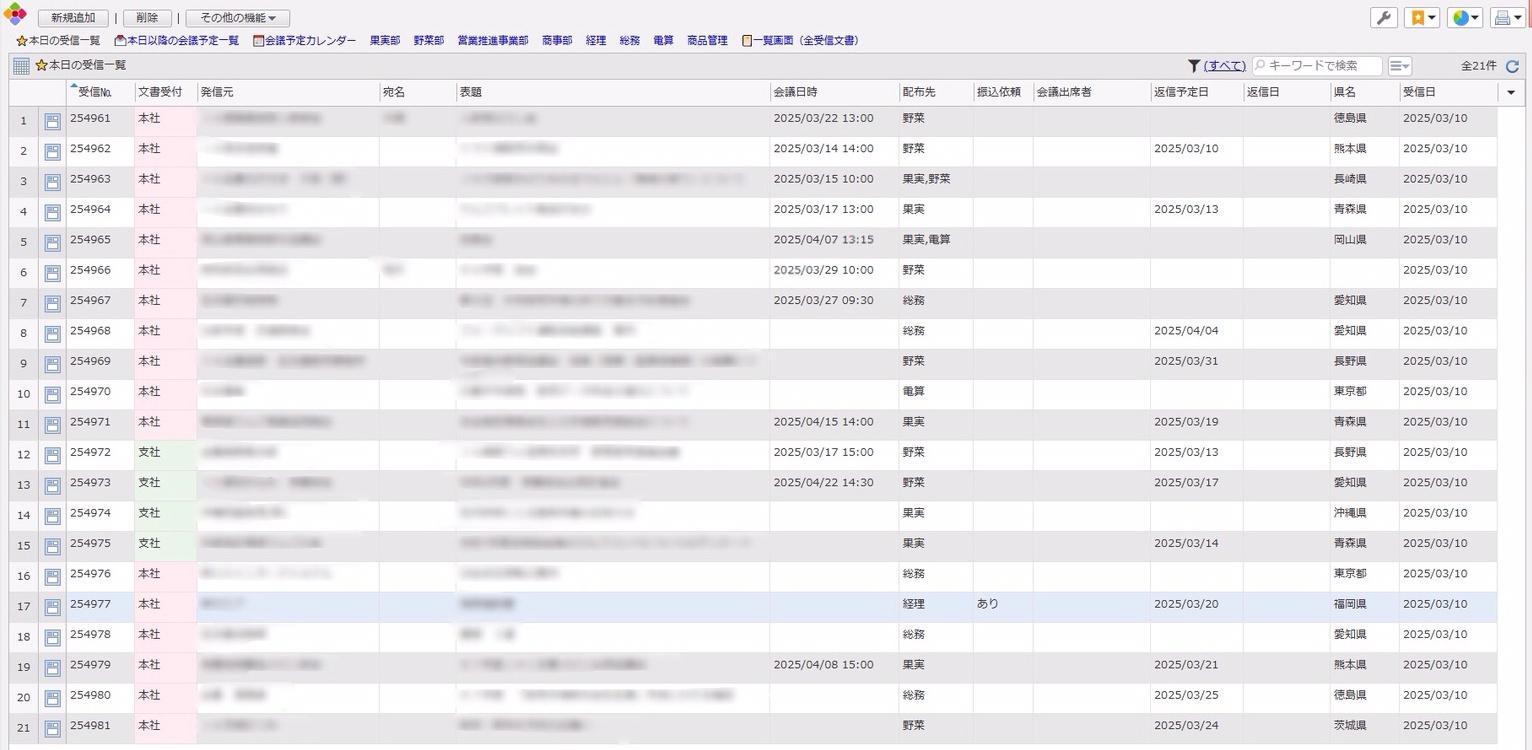Open record icon for row 254977
Screen dimensions: 1532x750
pyautogui.click(x=52, y=607)
